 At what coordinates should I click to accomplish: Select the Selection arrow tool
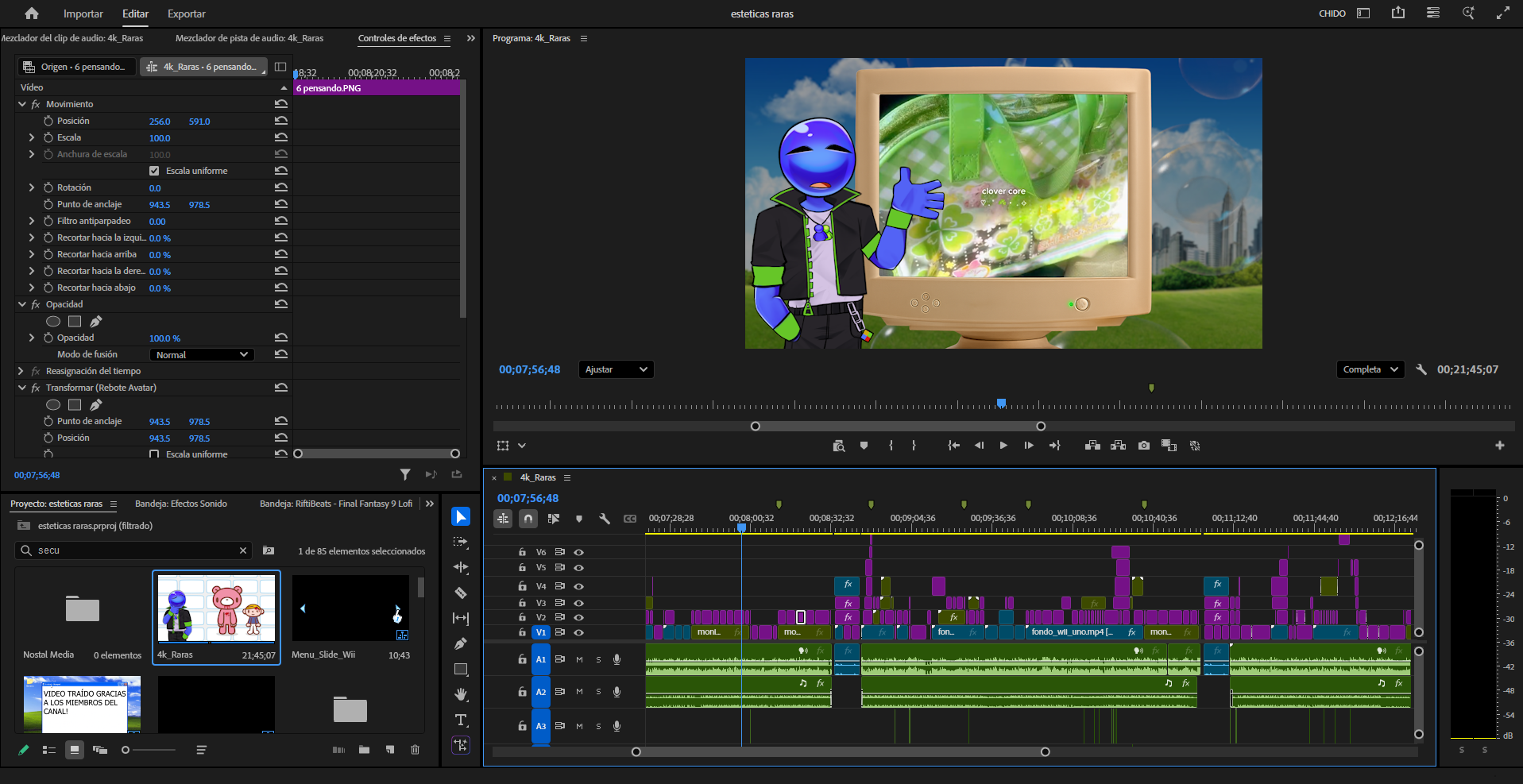pyautogui.click(x=461, y=516)
